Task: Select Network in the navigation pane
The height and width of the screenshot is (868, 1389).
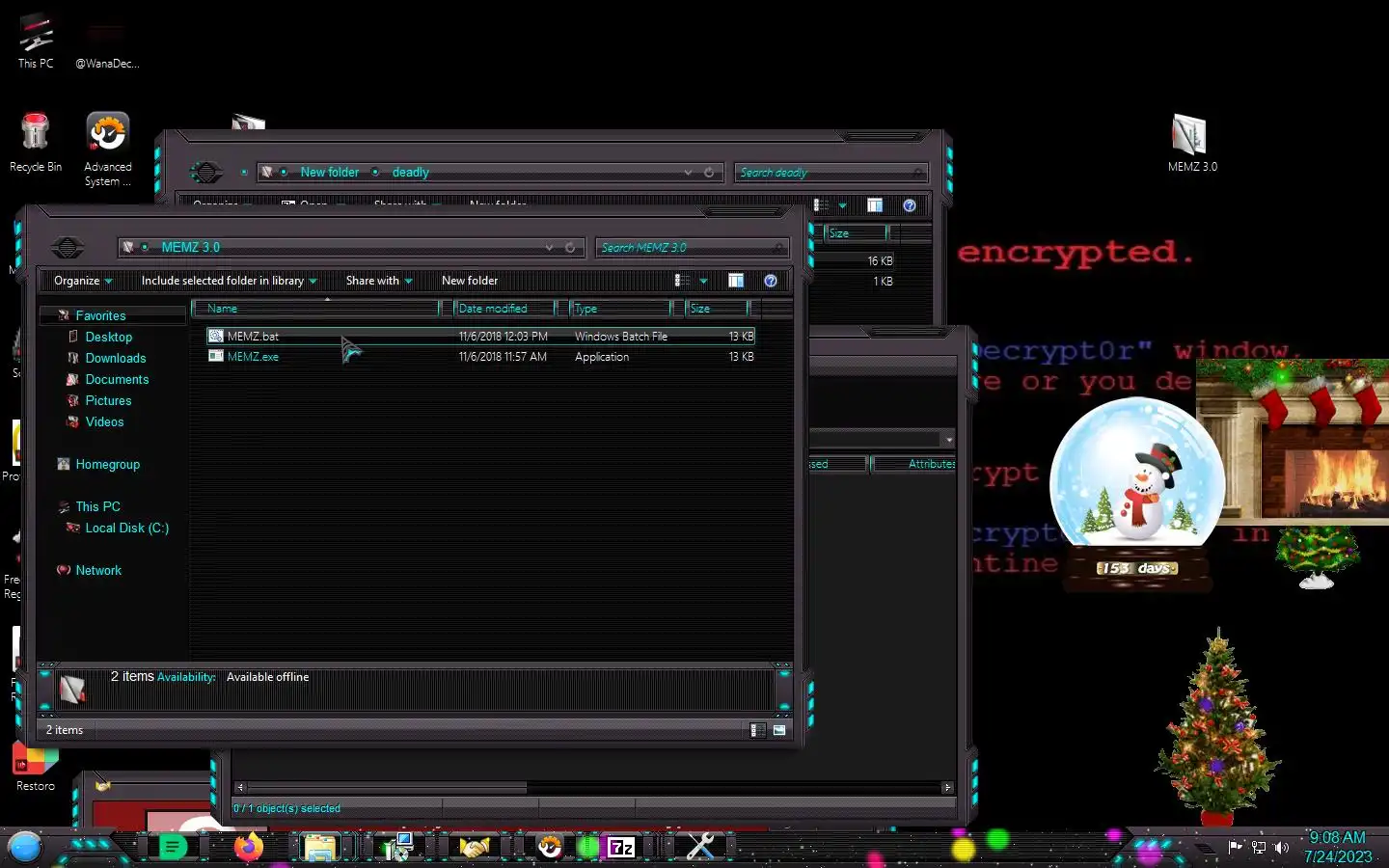Action: pos(98,571)
